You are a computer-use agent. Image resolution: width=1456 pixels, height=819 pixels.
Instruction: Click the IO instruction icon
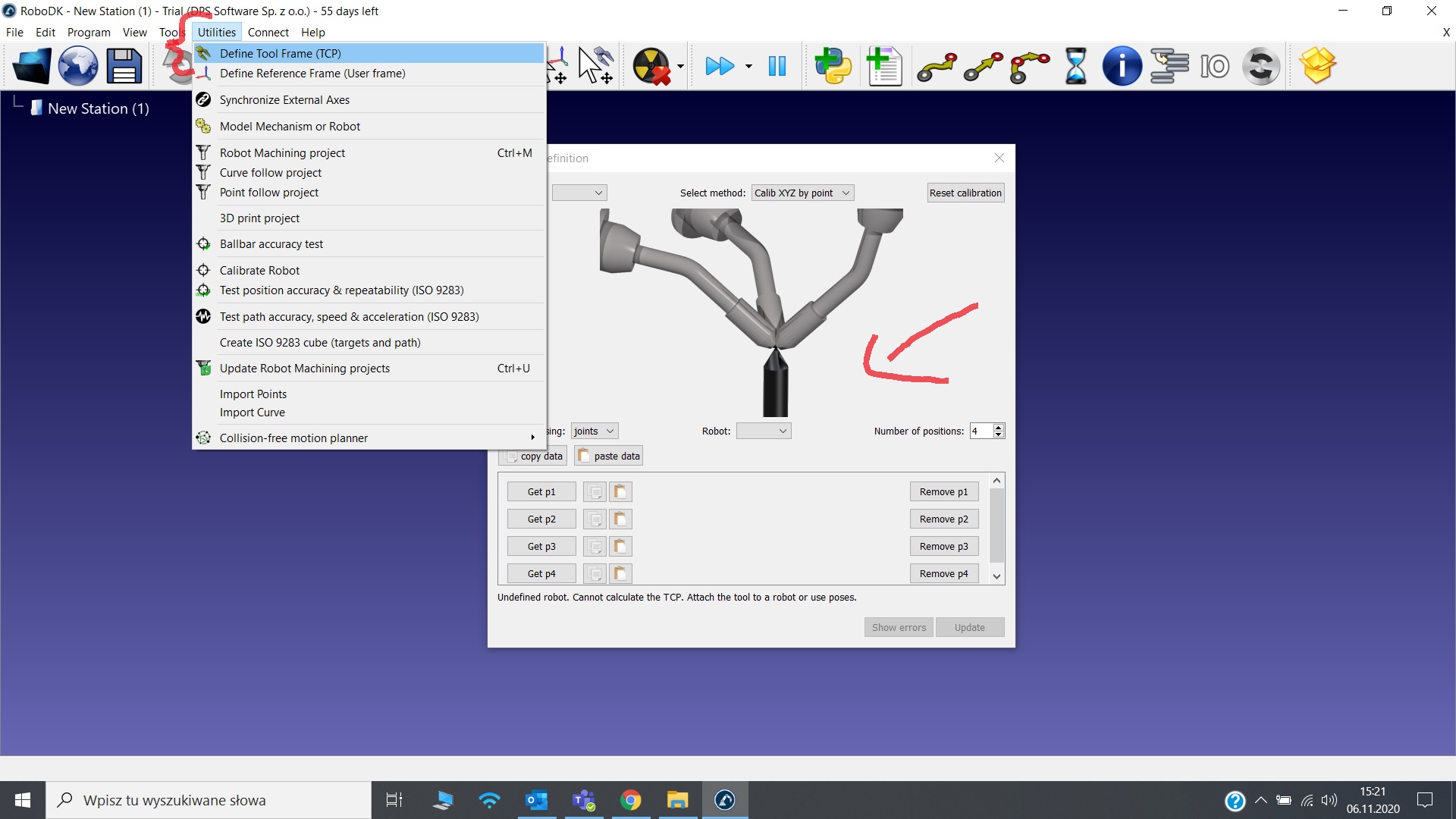pyautogui.click(x=1214, y=66)
